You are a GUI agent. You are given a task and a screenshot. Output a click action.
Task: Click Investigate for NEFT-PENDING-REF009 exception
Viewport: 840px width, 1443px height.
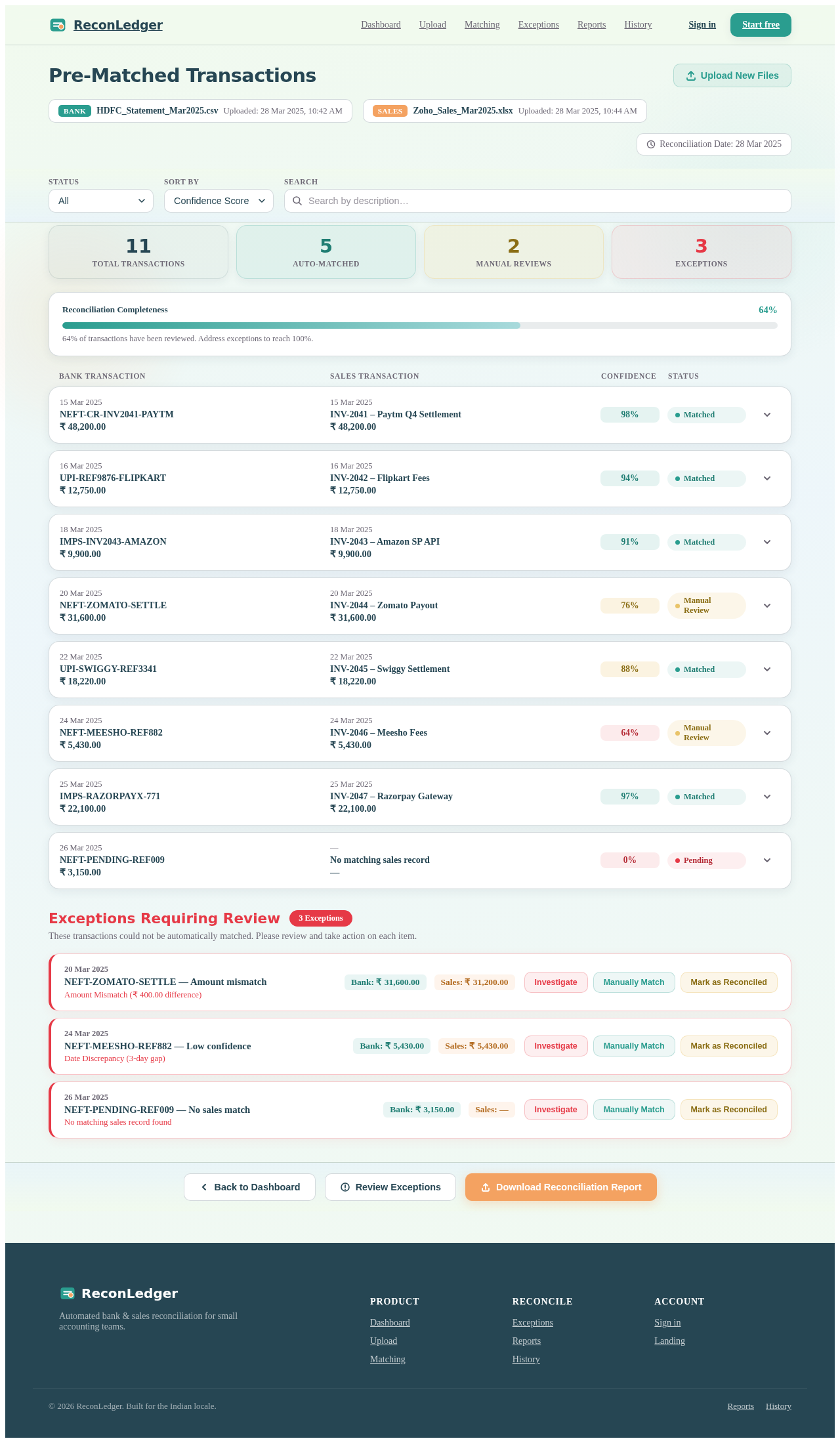(x=556, y=1110)
